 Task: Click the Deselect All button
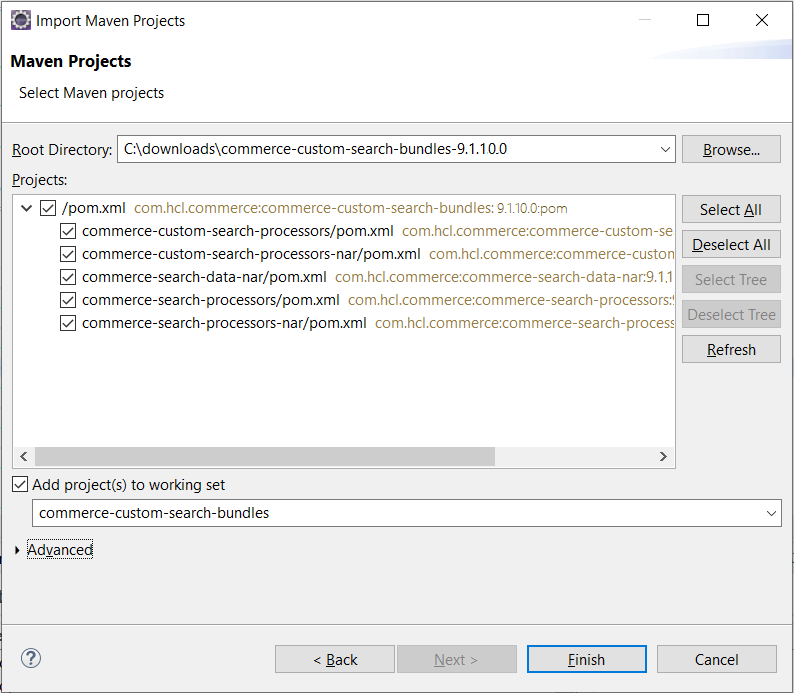(731, 244)
